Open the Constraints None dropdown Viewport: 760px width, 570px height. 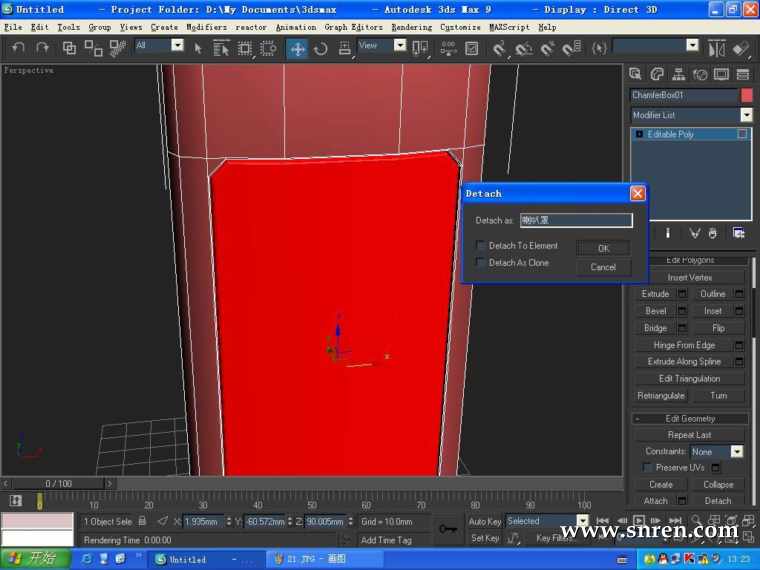pos(737,451)
